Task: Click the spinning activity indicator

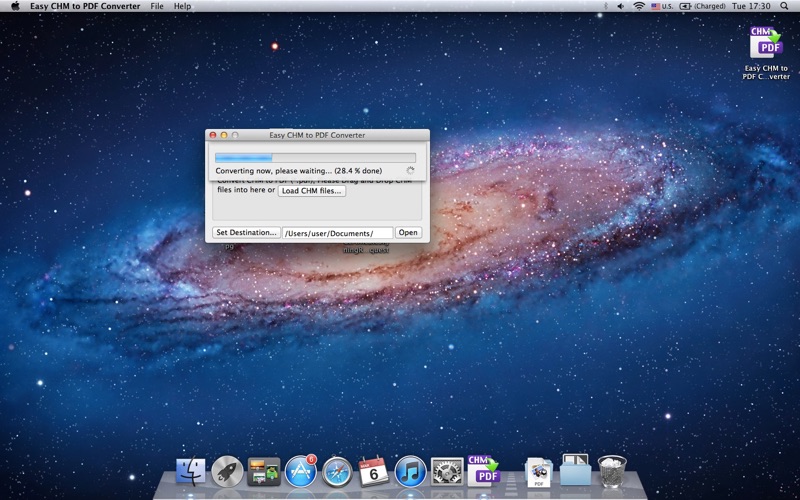Action: pyautogui.click(x=410, y=170)
